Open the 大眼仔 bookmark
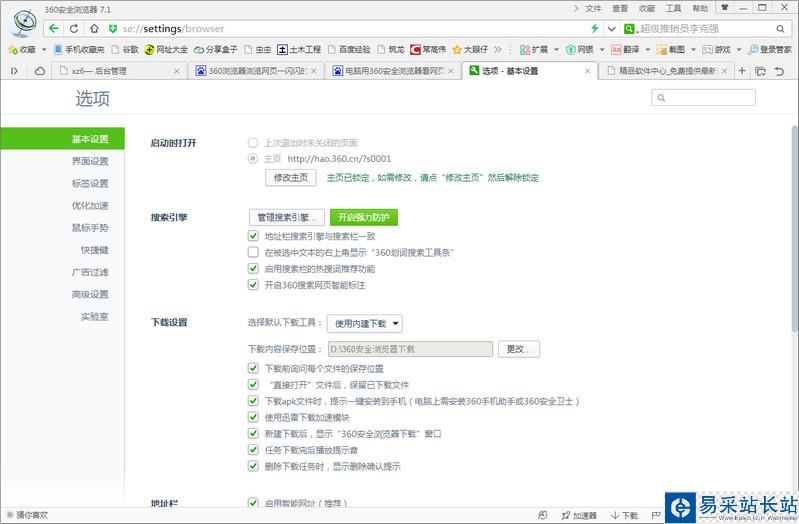 click(470, 49)
